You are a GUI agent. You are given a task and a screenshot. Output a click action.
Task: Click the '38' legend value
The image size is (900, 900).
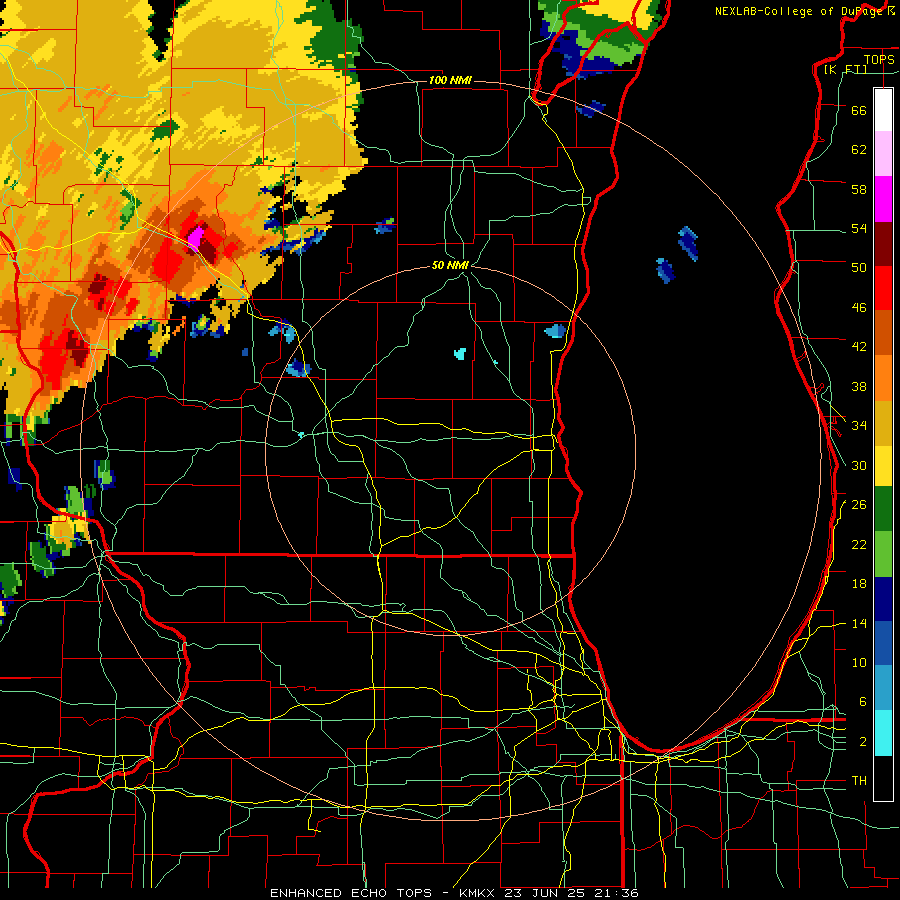point(859,387)
